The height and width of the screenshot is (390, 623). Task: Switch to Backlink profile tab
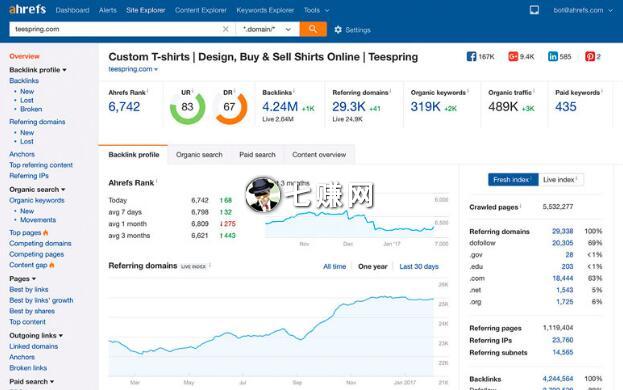[x=134, y=154]
